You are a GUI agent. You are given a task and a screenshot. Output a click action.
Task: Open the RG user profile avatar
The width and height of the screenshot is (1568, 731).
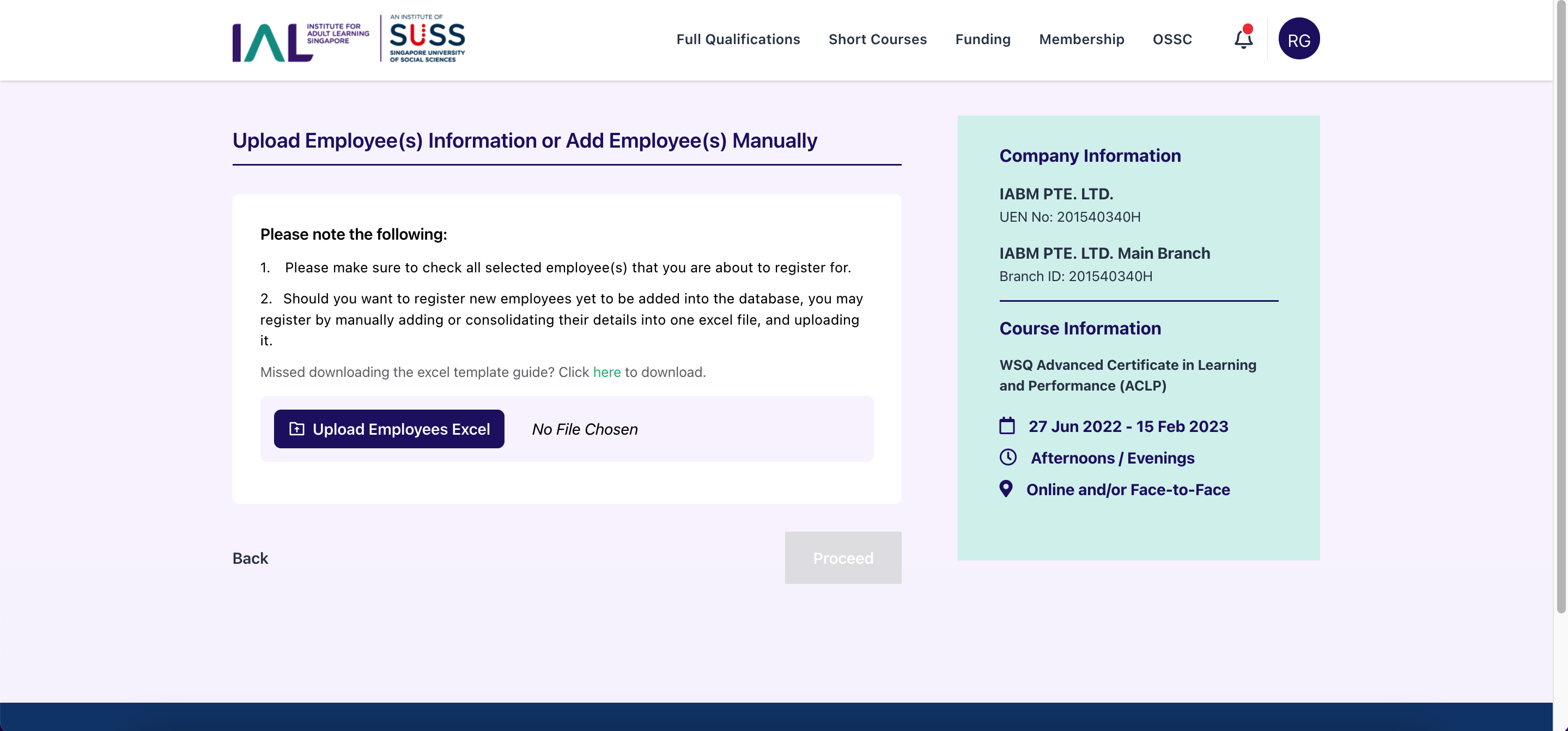point(1298,38)
